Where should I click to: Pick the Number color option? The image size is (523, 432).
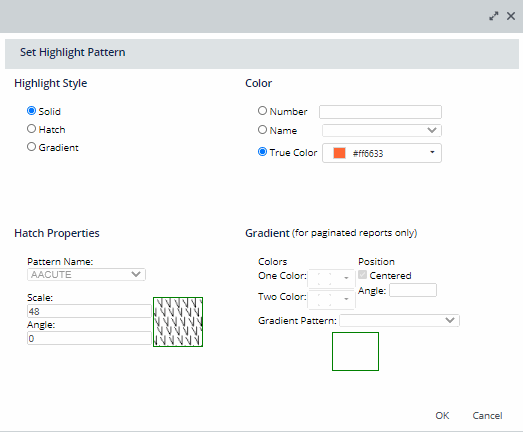[263, 111]
